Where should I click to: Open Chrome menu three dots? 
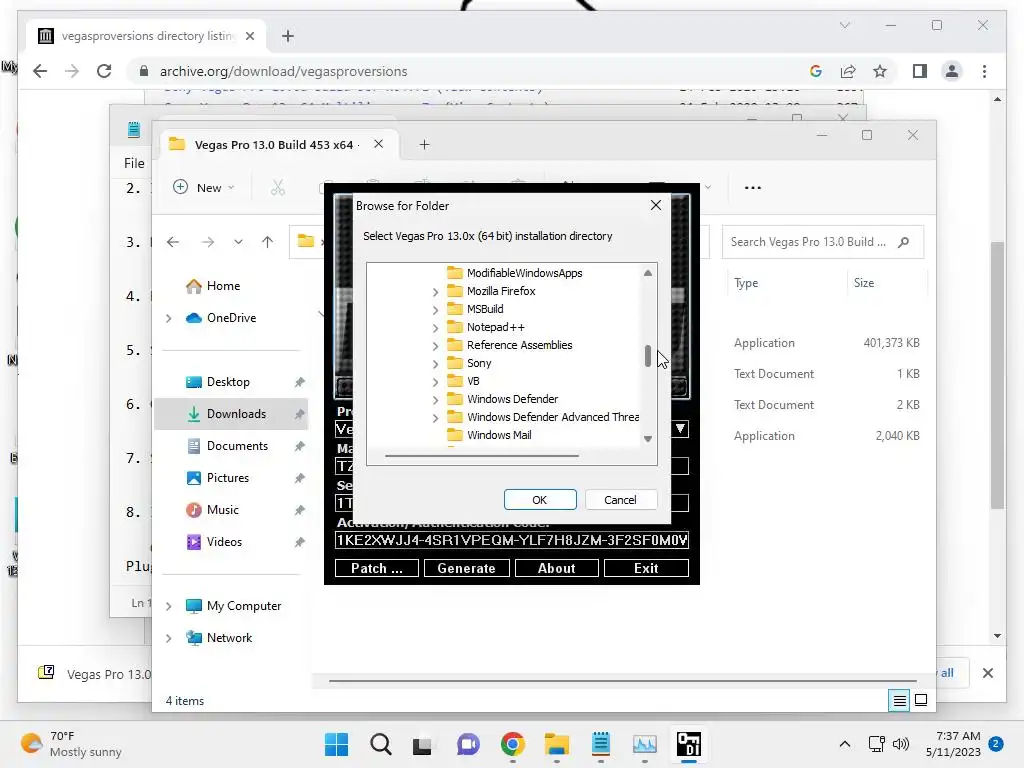pos(984,71)
